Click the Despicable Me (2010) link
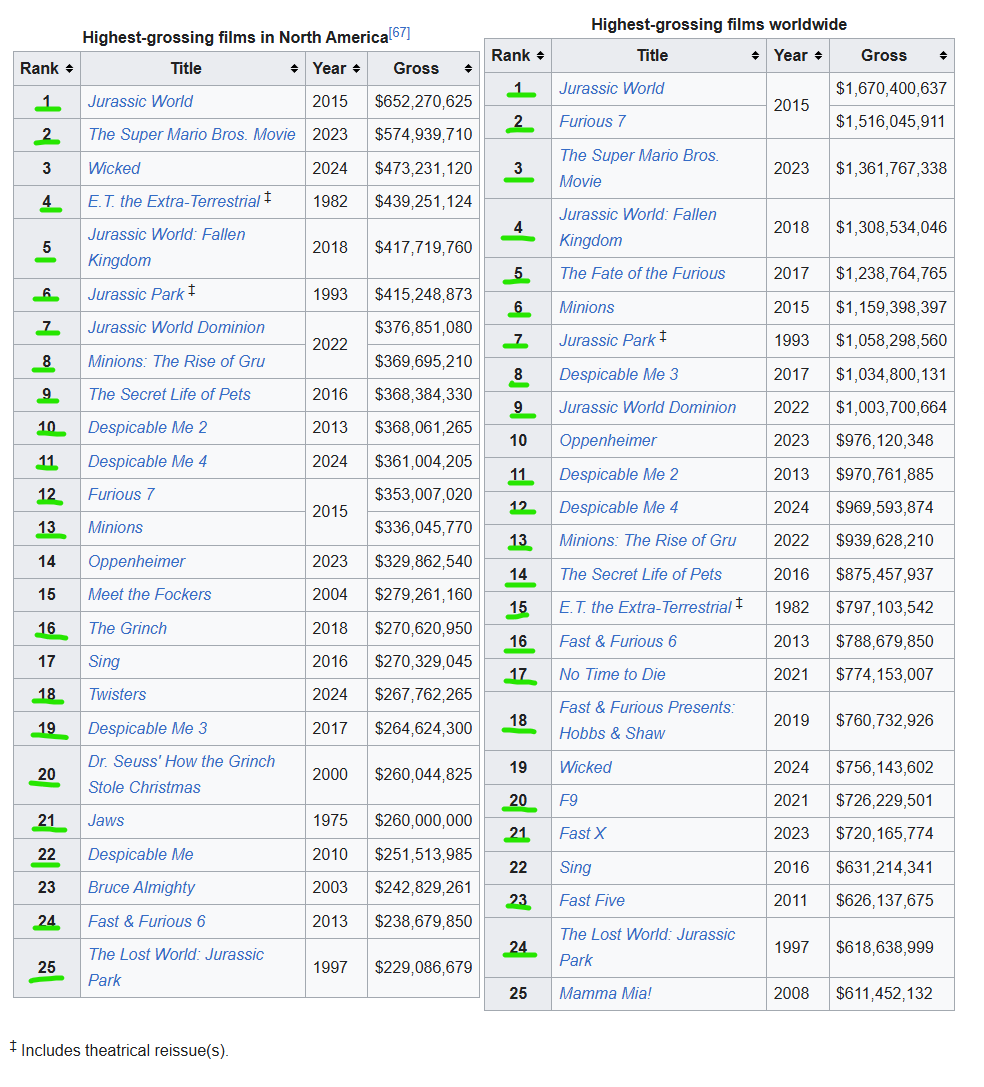 (x=141, y=855)
